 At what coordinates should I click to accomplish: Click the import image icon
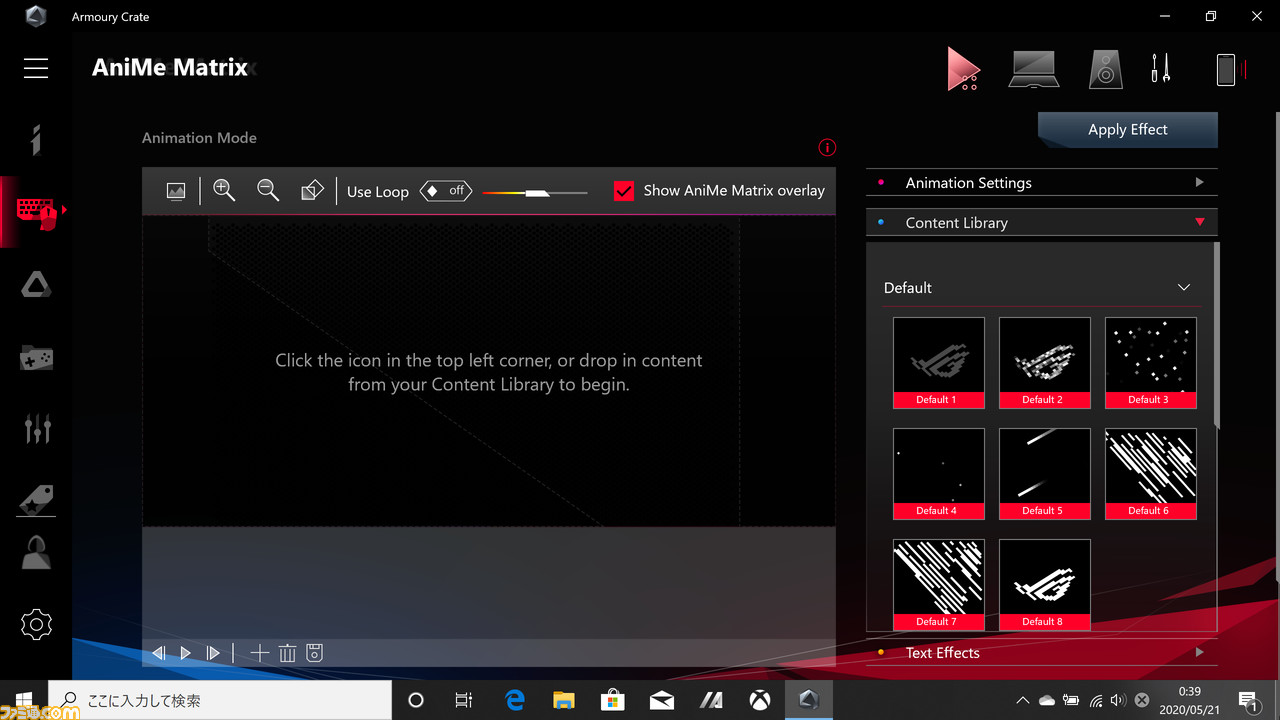pyautogui.click(x=176, y=191)
